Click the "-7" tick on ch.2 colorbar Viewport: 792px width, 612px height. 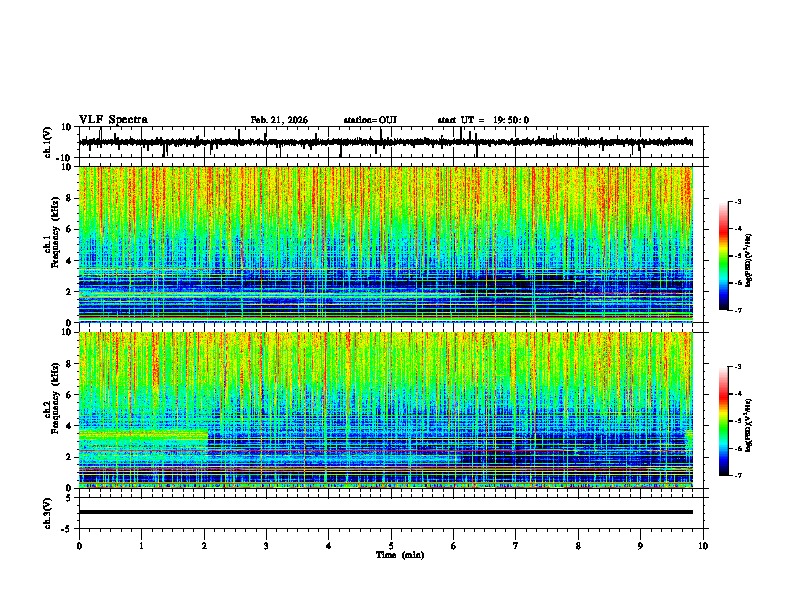tap(737, 475)
